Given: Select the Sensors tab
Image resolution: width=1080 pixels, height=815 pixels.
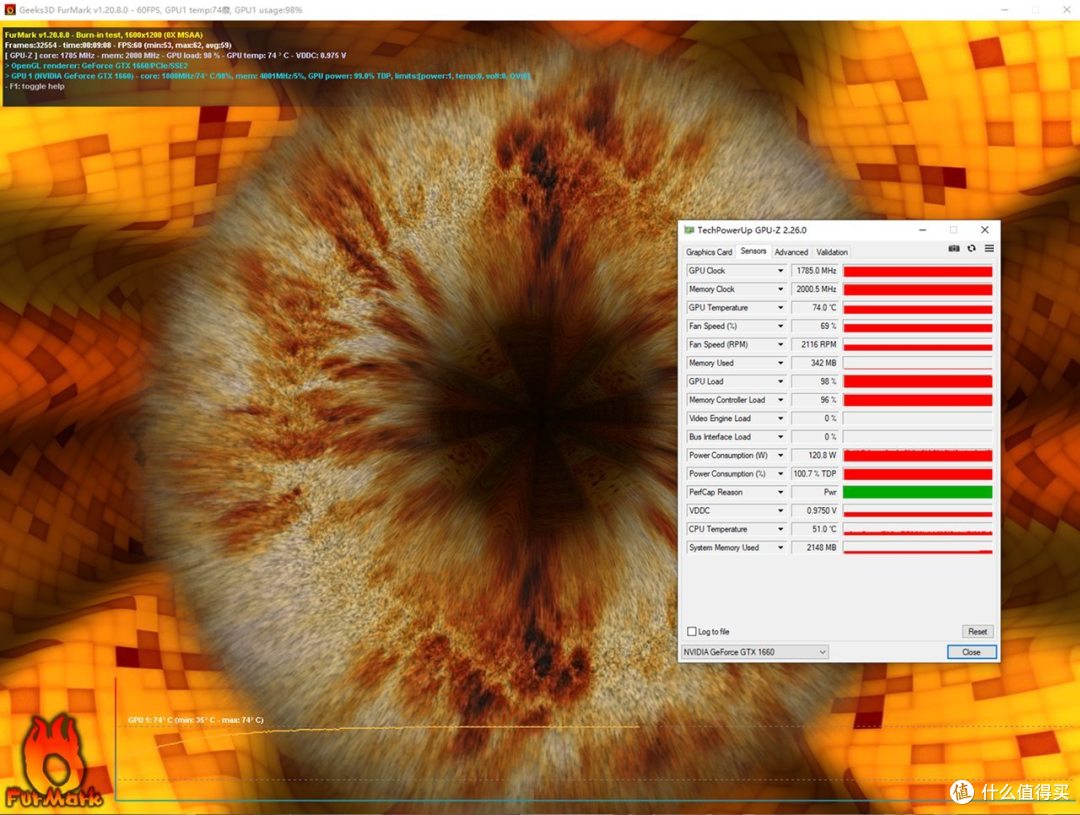Looking at the screenshot, I should point(753,251).
